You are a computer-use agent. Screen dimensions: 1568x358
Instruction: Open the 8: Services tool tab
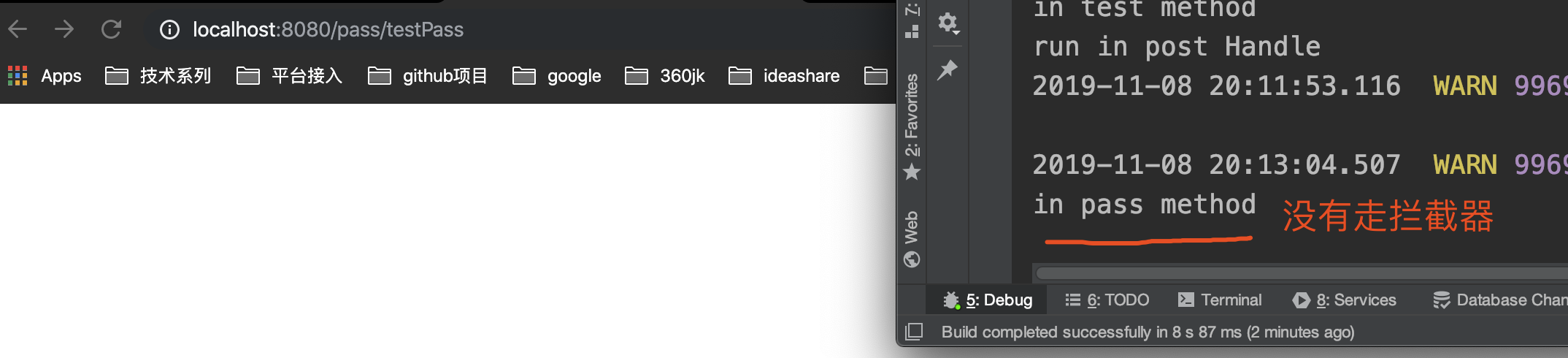tap(1344, 300)
